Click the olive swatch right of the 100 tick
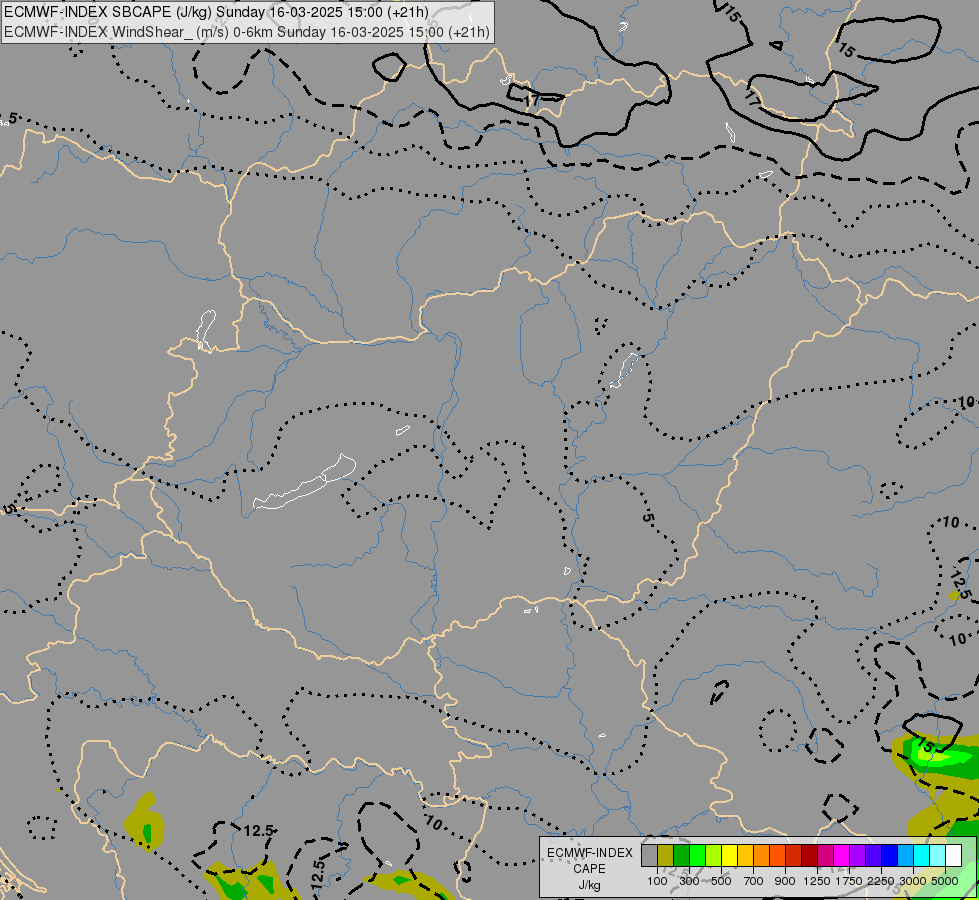This screenshot has height=900, width=979. (x=666, y=856)
